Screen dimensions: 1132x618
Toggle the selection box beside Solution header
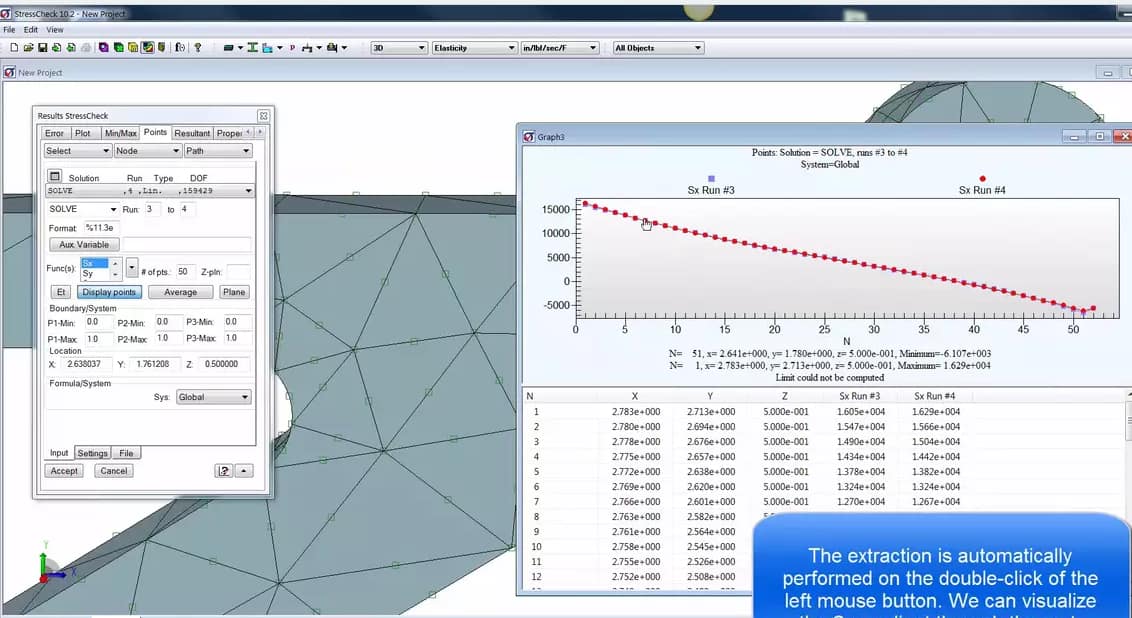(54, 174)
